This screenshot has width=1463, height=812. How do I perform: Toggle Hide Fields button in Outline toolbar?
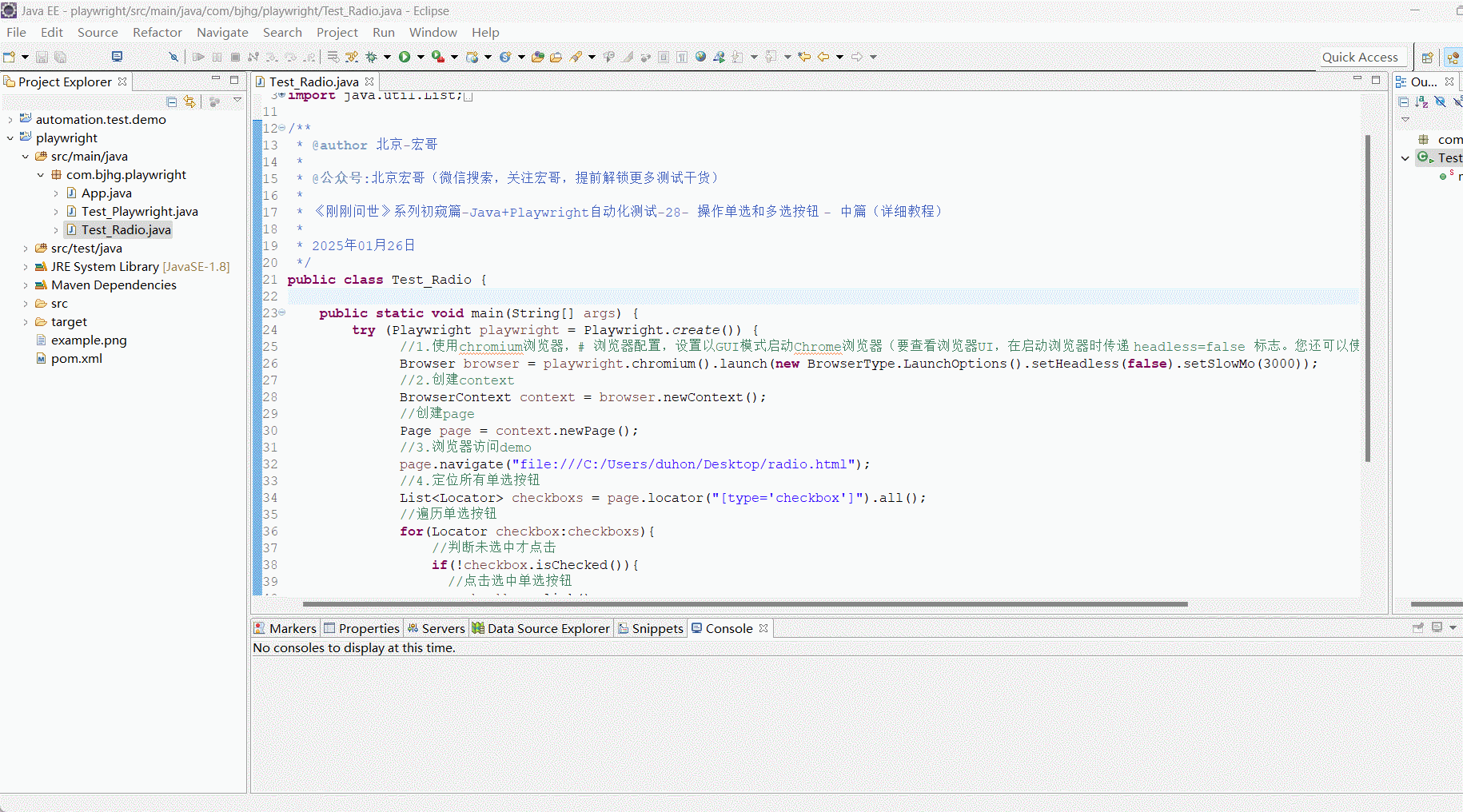coord(1440,101)
